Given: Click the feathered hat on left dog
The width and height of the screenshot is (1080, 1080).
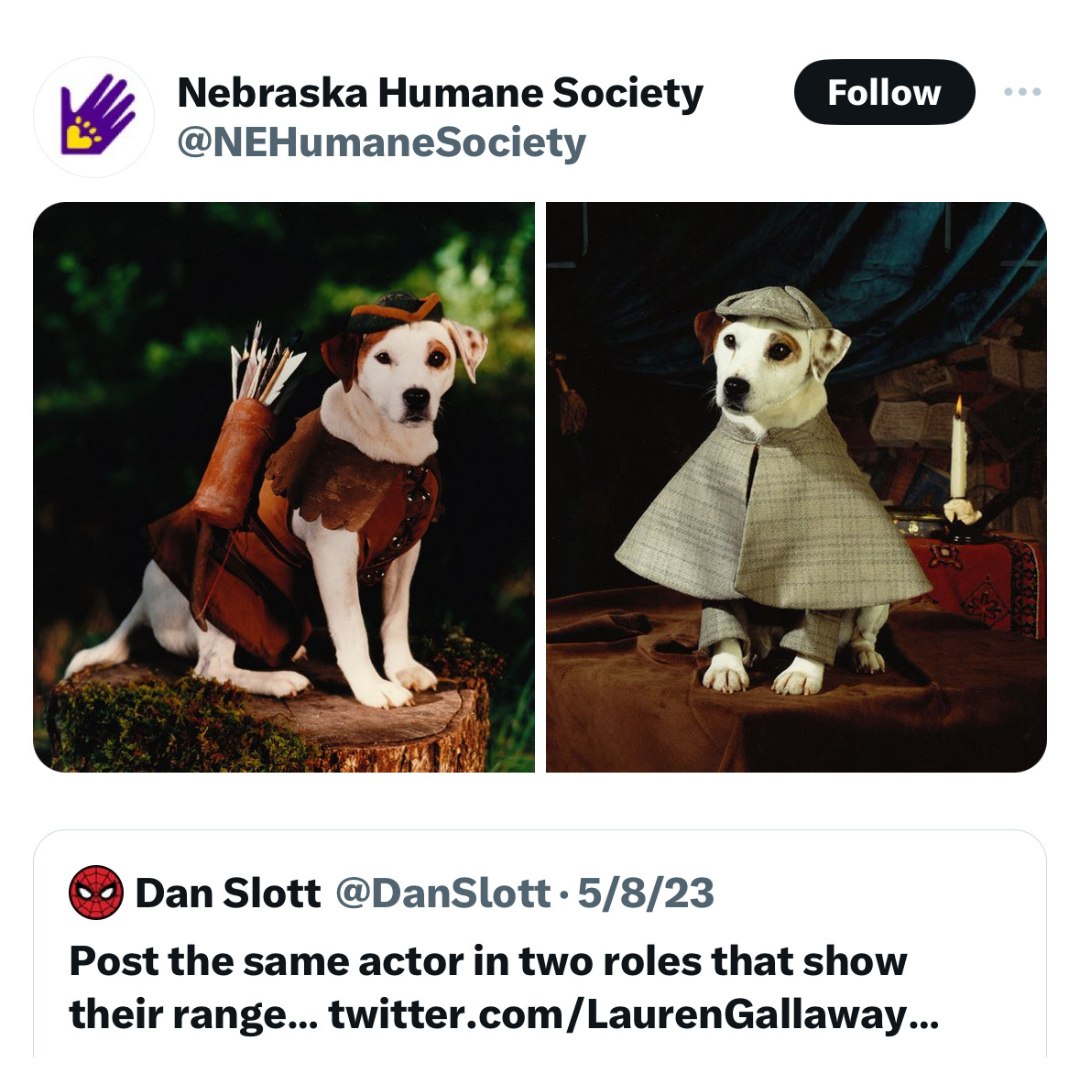Looking at the screenshot, I should pyautogui.click(x=394, y=311).
